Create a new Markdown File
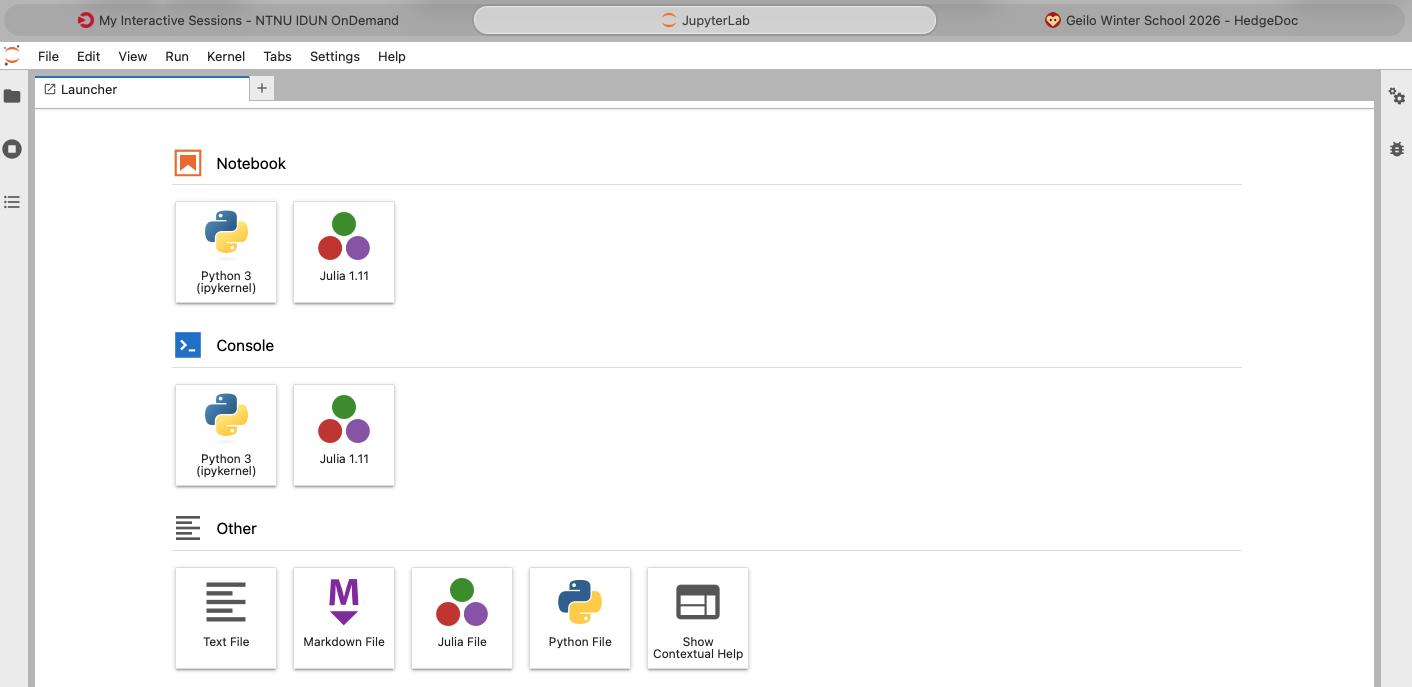This screenshot has width=1412, height=687. (x=344, y=618)
